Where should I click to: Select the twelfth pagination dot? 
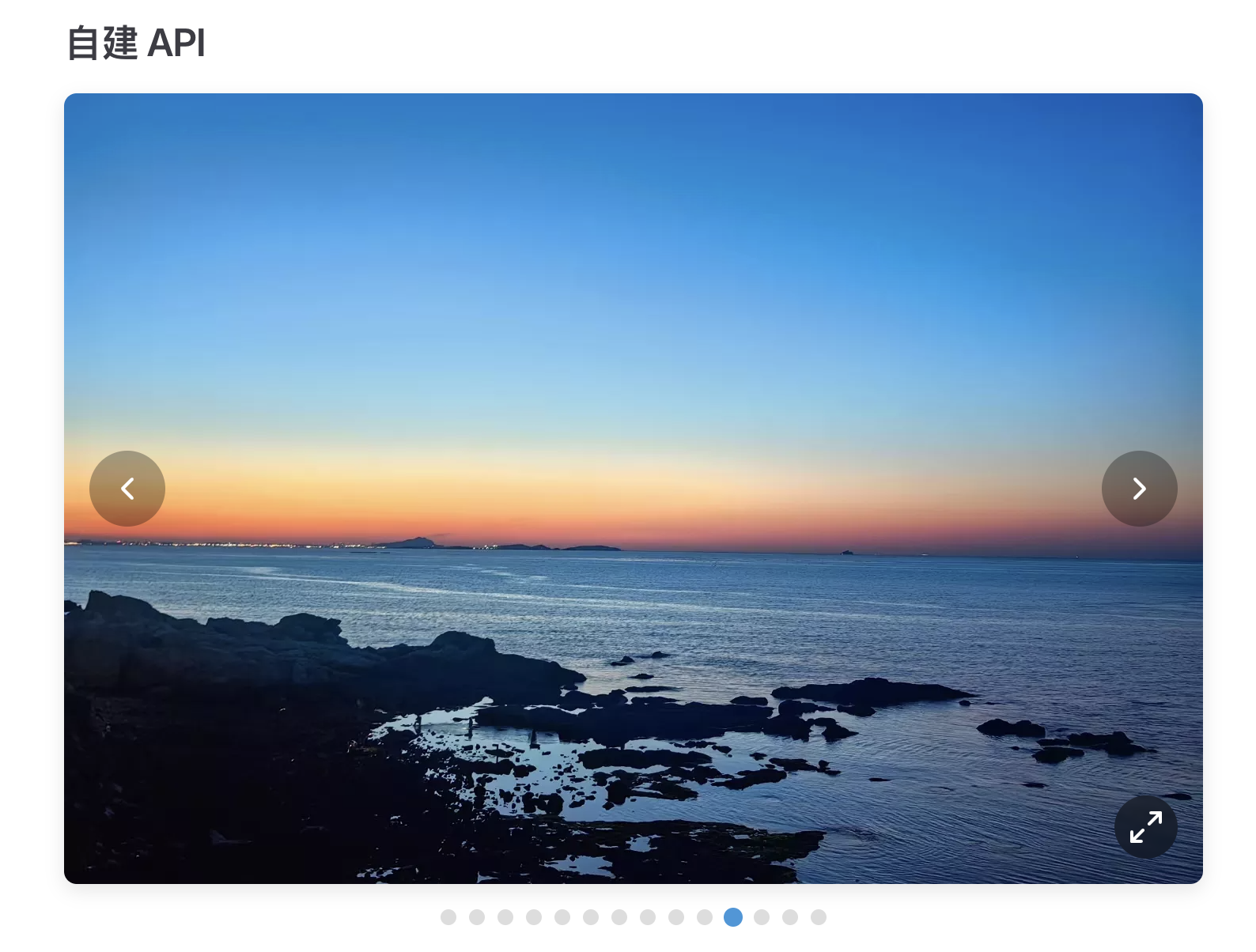[x=762, y=917]
